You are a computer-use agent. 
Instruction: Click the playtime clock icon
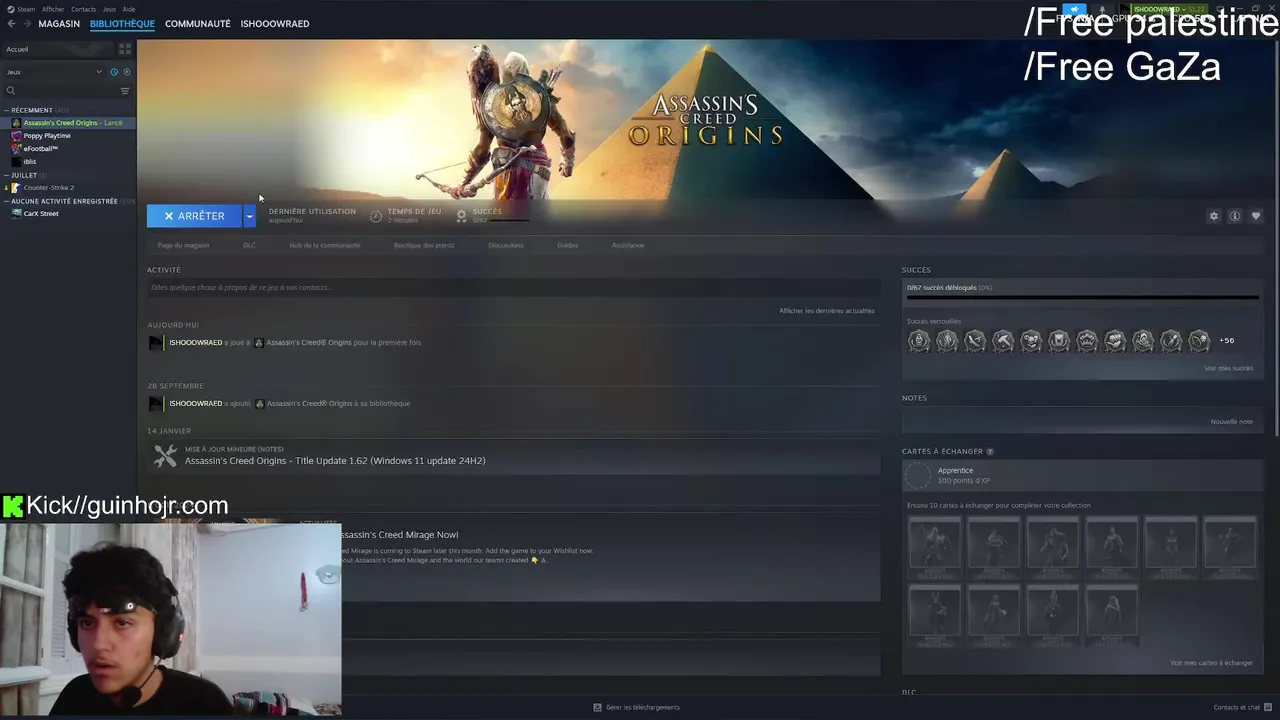pyautogui.click(x=376, y=216)
